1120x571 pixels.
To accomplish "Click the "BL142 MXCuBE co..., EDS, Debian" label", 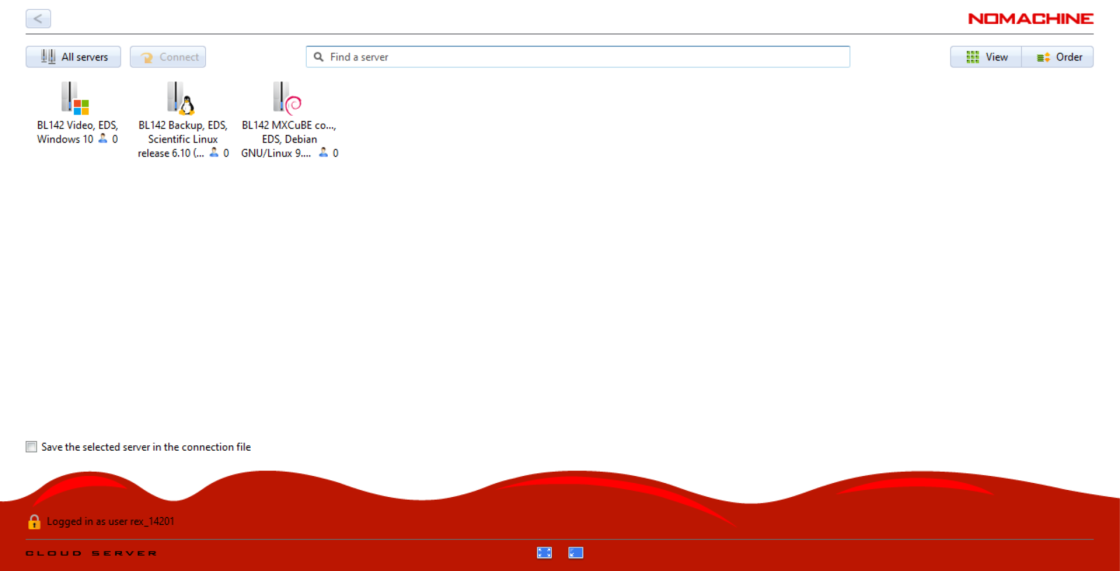I will (x=289, y=139).
